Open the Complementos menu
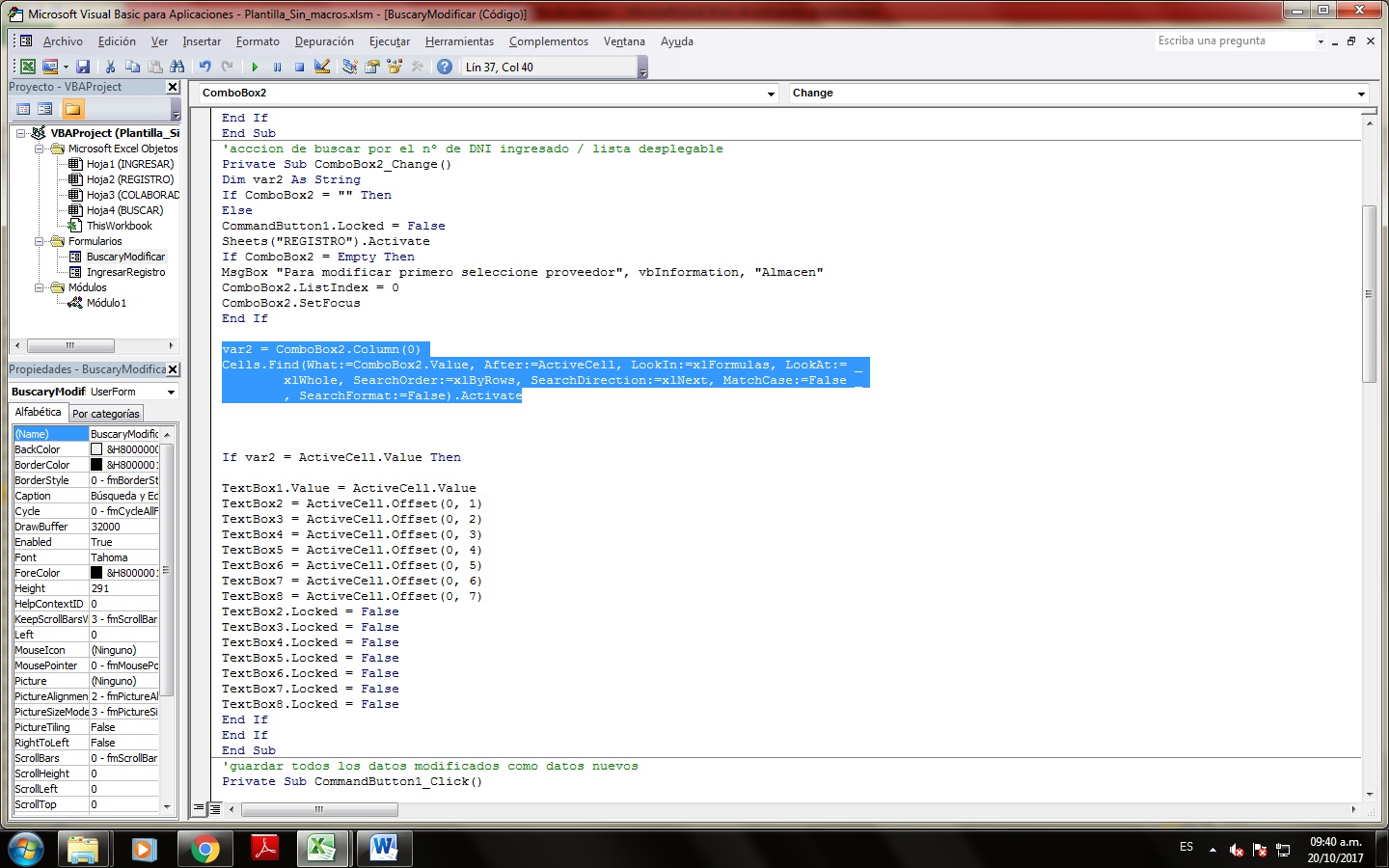This screenshot has height=868, width=1389. tap(549, 41)
